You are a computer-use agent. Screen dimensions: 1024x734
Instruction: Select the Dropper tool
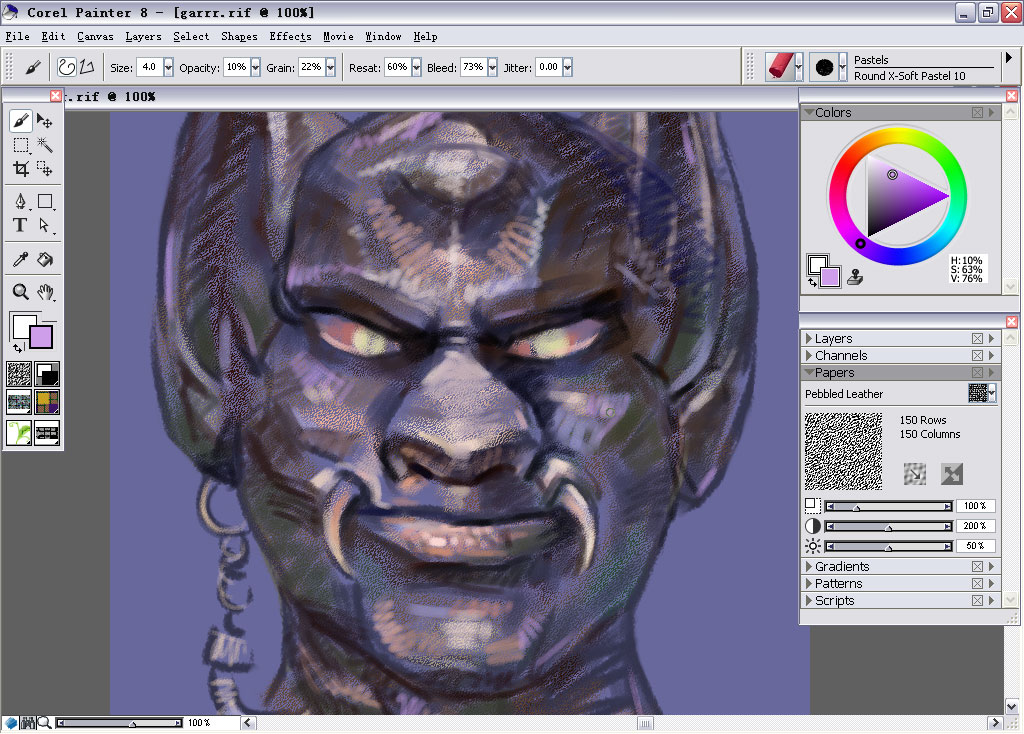20,259
